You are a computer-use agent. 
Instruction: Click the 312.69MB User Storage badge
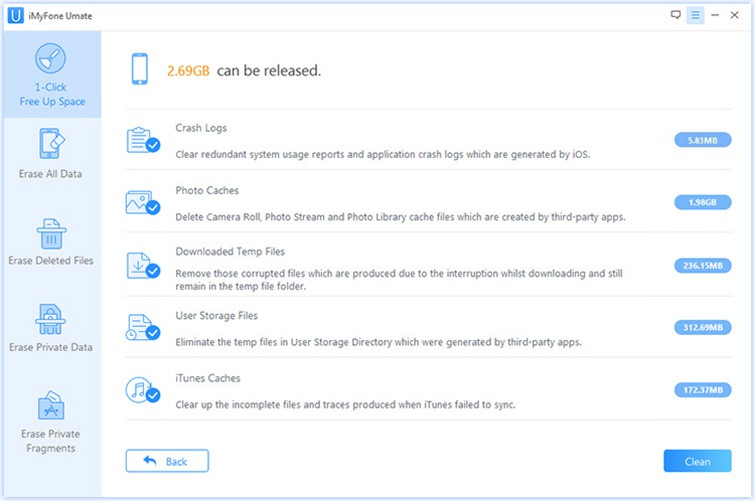coord(702,328)
